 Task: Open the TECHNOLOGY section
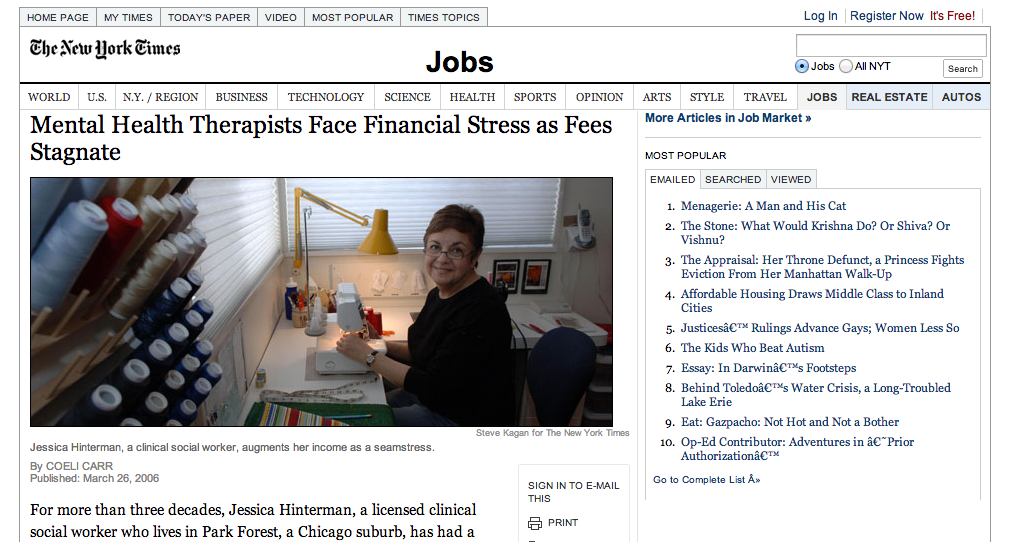(326, 97)
